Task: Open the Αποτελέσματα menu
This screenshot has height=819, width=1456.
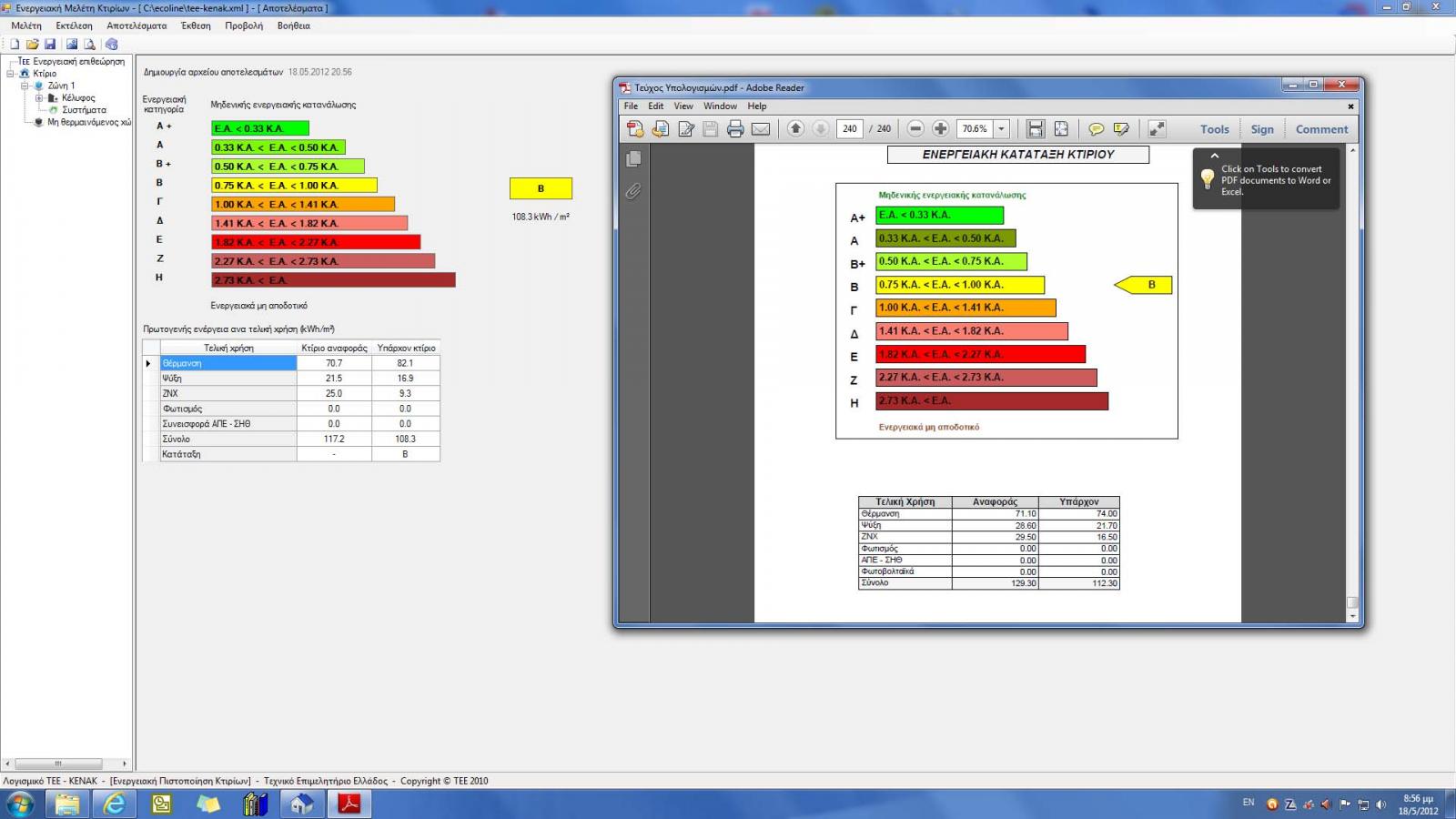Action: pyautogui.click(x=136, y=25)
